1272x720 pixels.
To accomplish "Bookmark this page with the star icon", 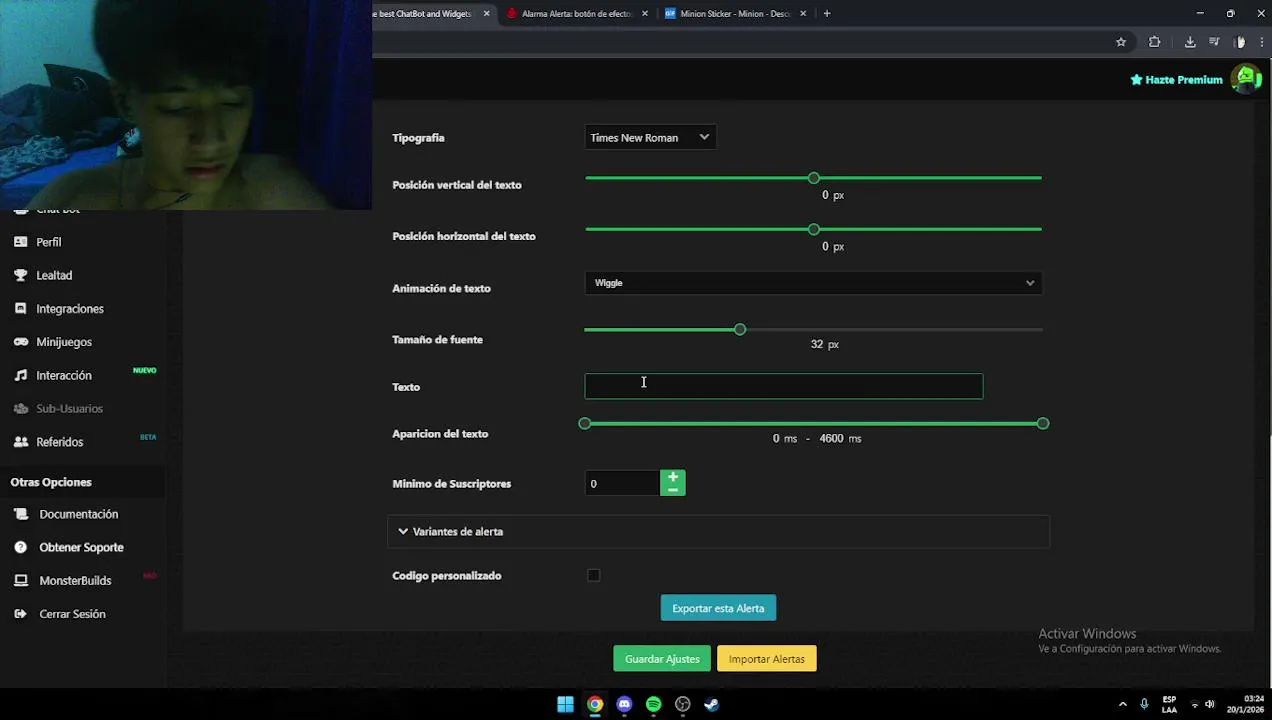I will click(1121, 42).
